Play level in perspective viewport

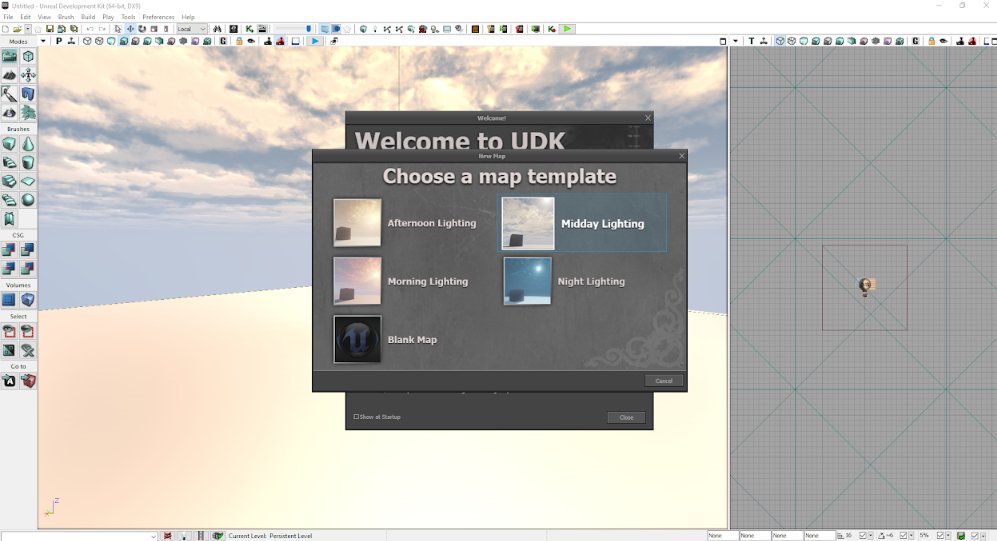(x=315, y=41)
